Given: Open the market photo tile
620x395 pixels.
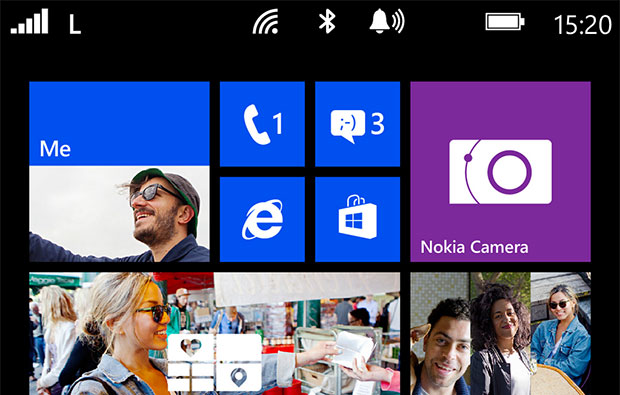Looking at the screenshot, I should click(x=215, y=333).
